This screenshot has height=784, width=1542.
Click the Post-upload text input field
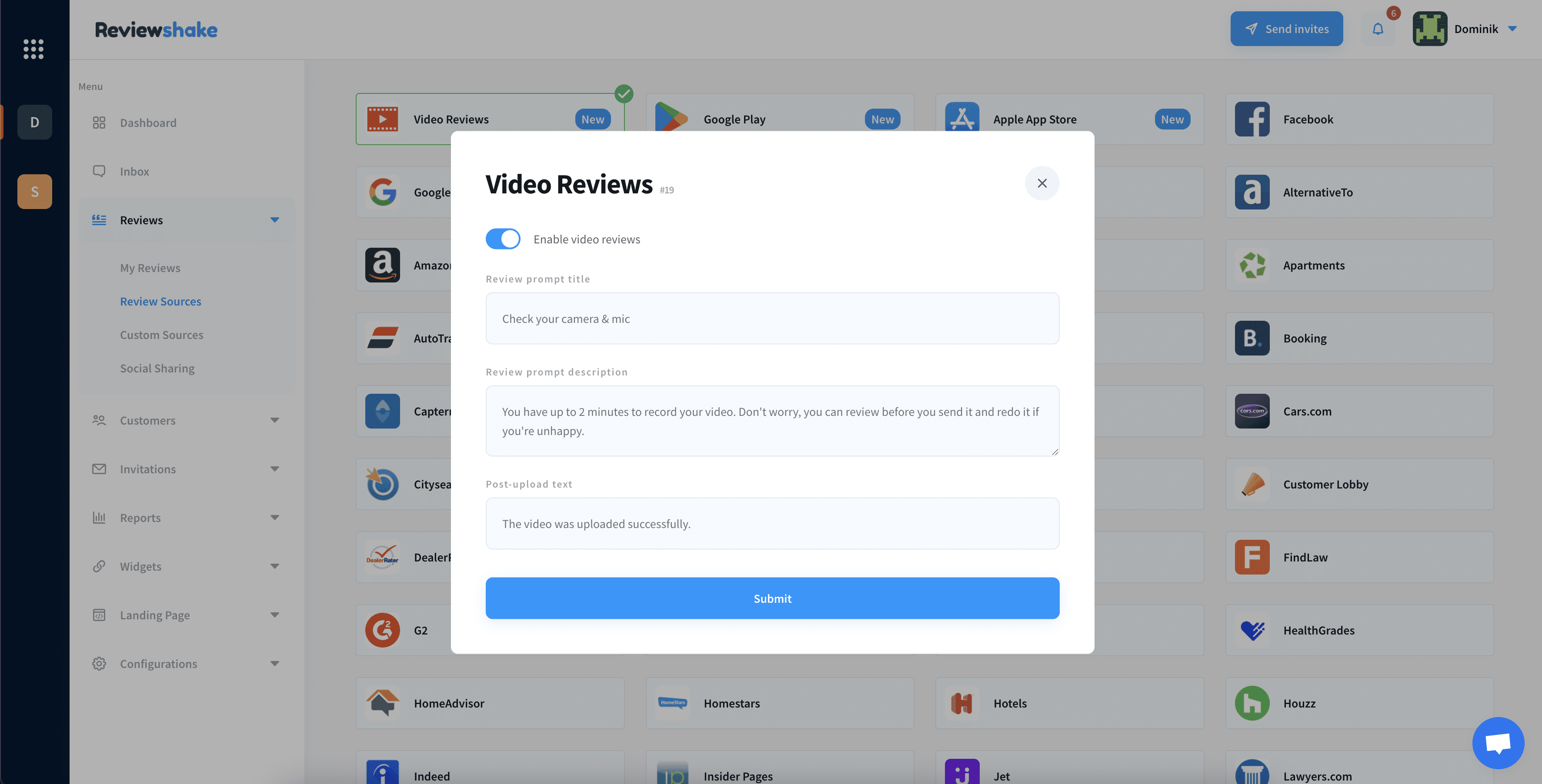pos(772,523)
